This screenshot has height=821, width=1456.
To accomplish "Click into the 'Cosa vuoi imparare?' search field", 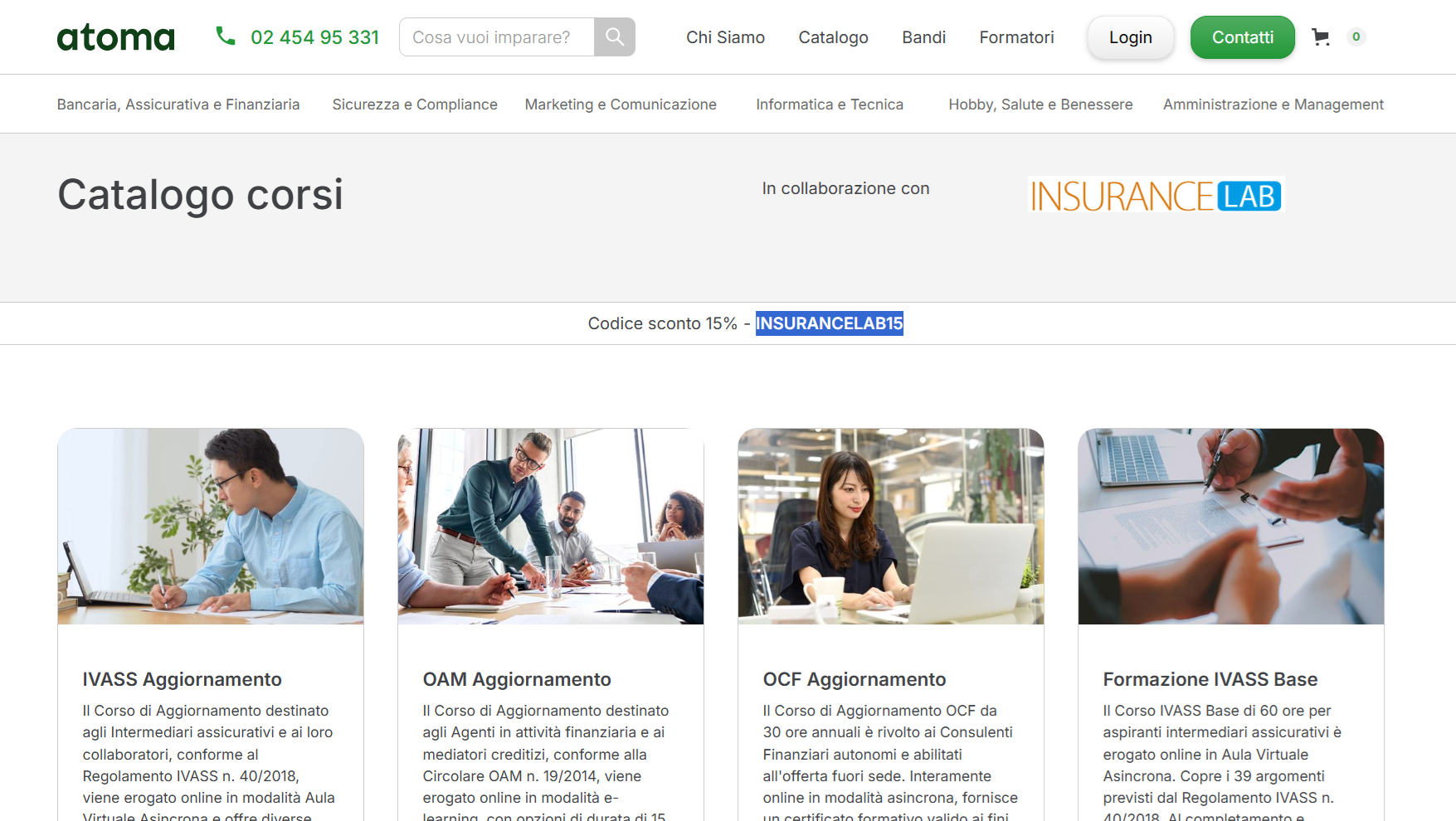I will (497, 37).
